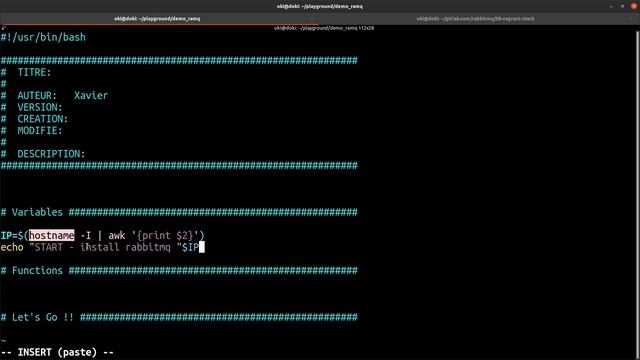Minimize the terminal window

(611, 6)
